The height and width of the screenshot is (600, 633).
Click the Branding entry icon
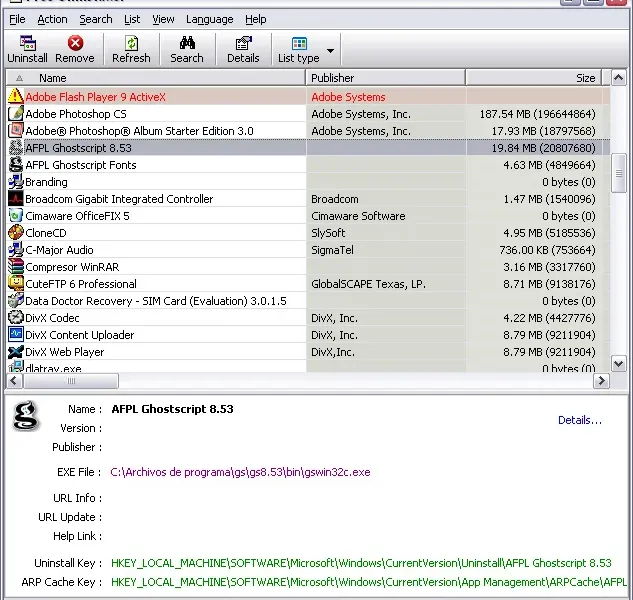pos(16,181)
